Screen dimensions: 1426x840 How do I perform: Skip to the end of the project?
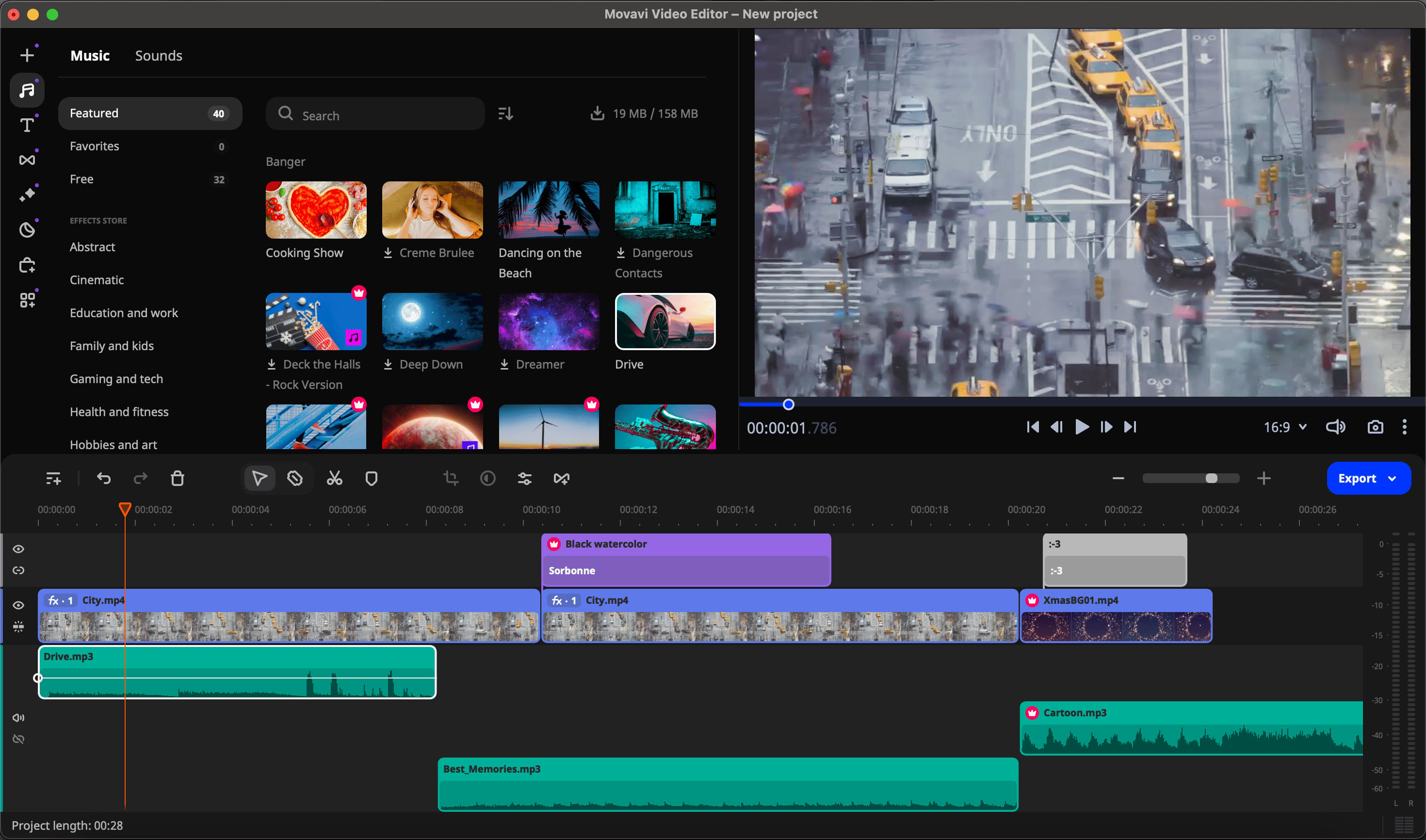coord(1131,427)
